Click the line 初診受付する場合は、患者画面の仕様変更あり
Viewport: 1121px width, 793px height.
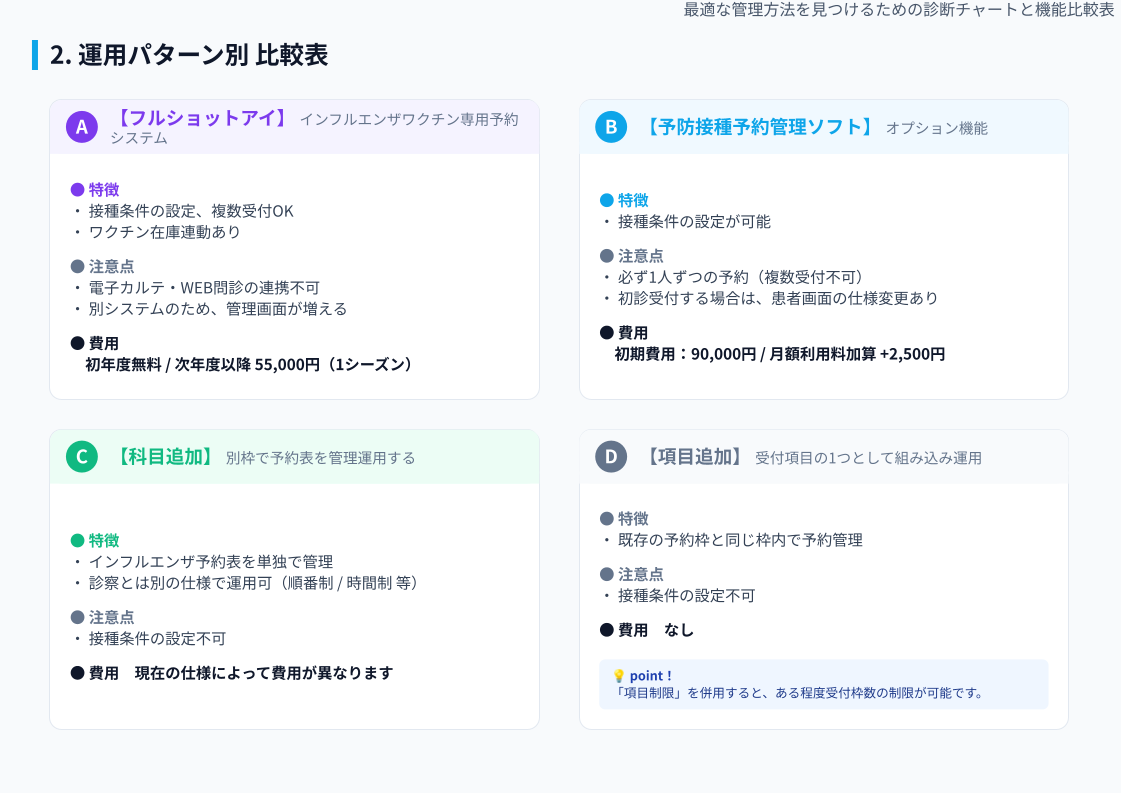coord(778,297)
